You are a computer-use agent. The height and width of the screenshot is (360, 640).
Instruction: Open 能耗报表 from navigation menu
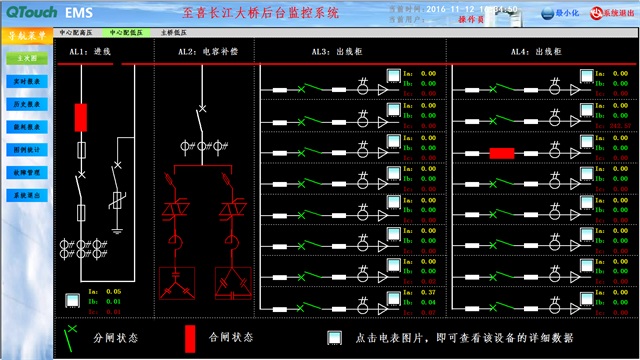(x=27, y=127)
